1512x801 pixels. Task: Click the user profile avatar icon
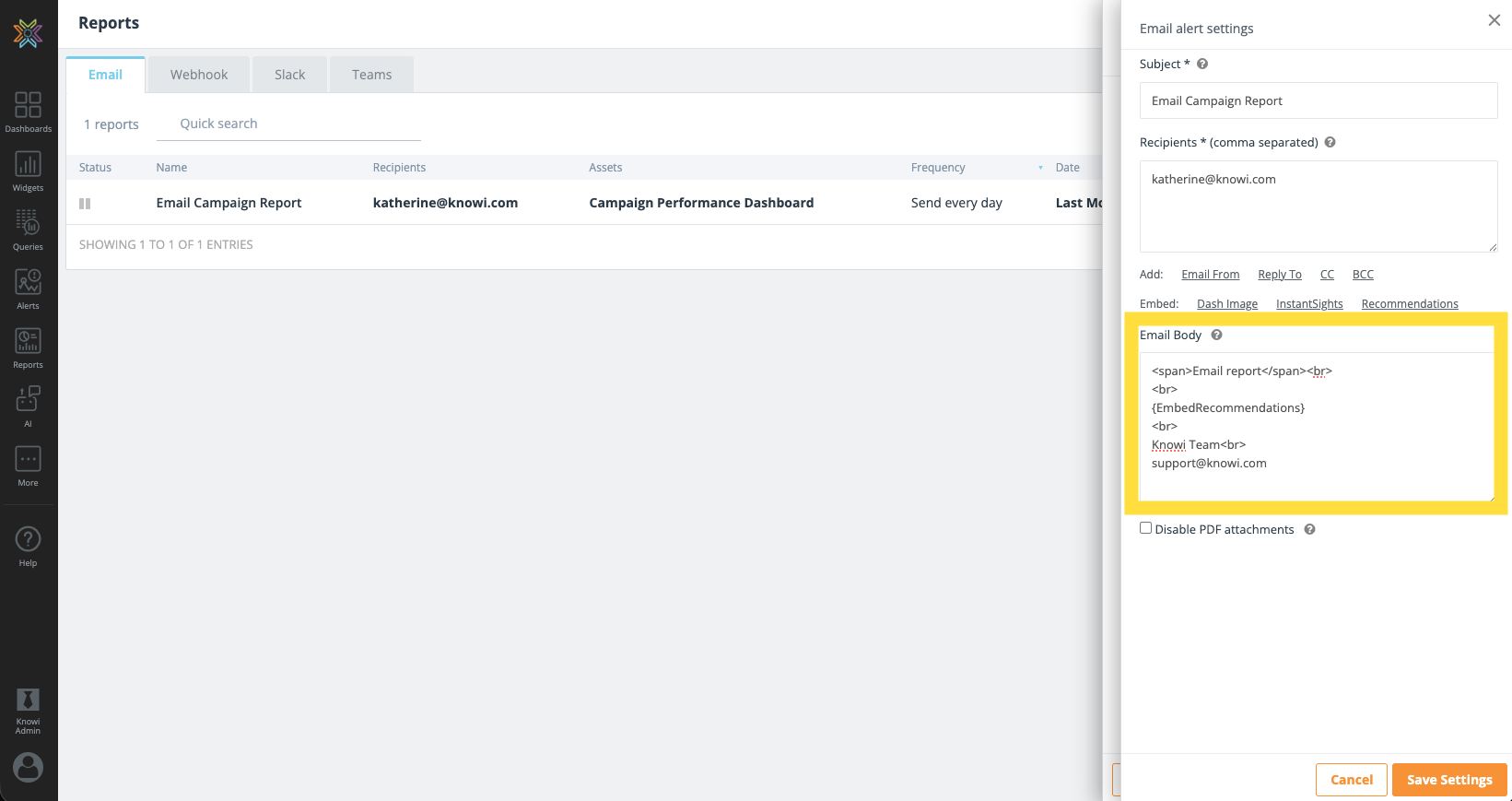click(28, 767)
